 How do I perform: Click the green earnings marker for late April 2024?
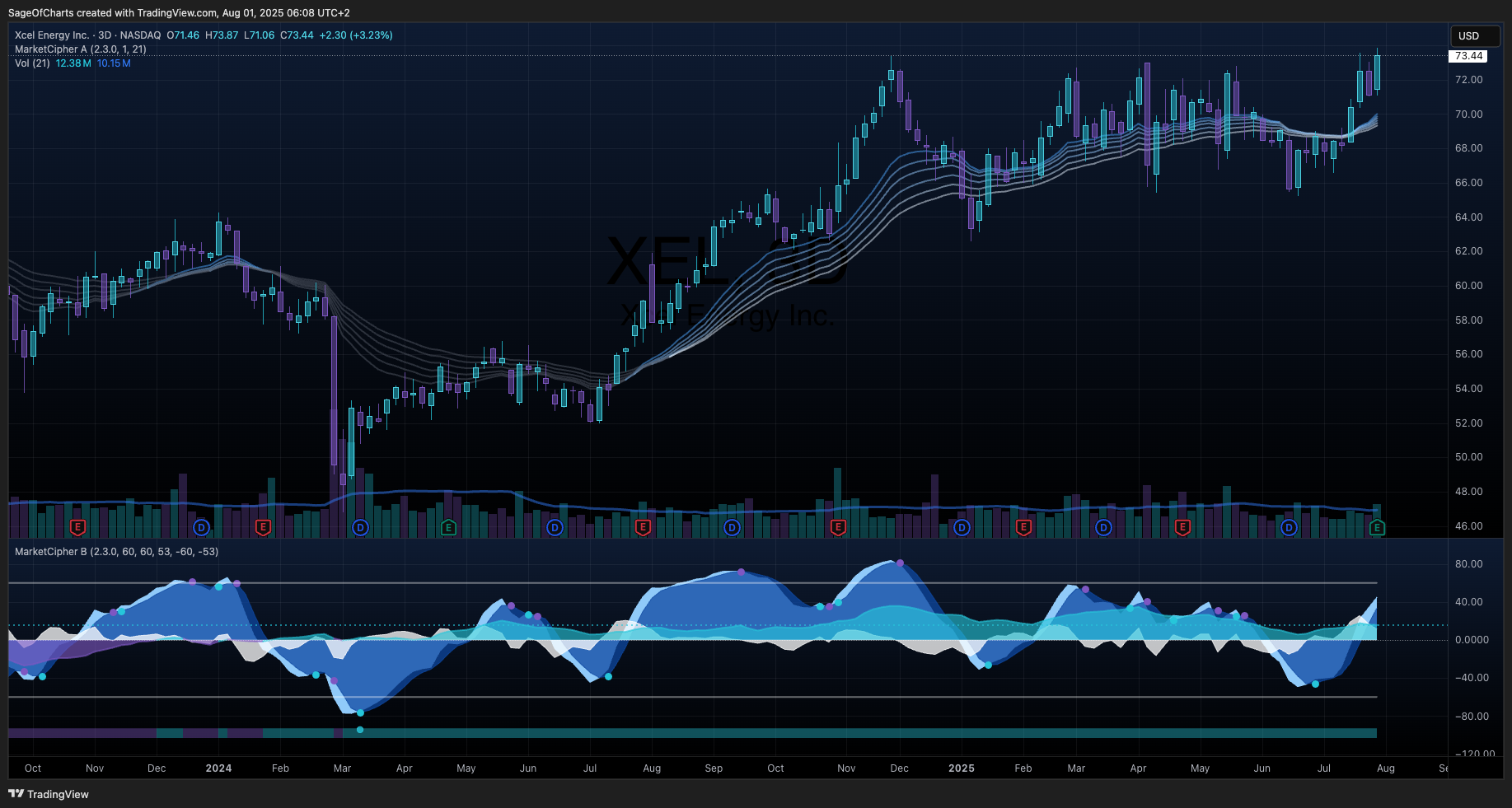click(x=448, y=527)
